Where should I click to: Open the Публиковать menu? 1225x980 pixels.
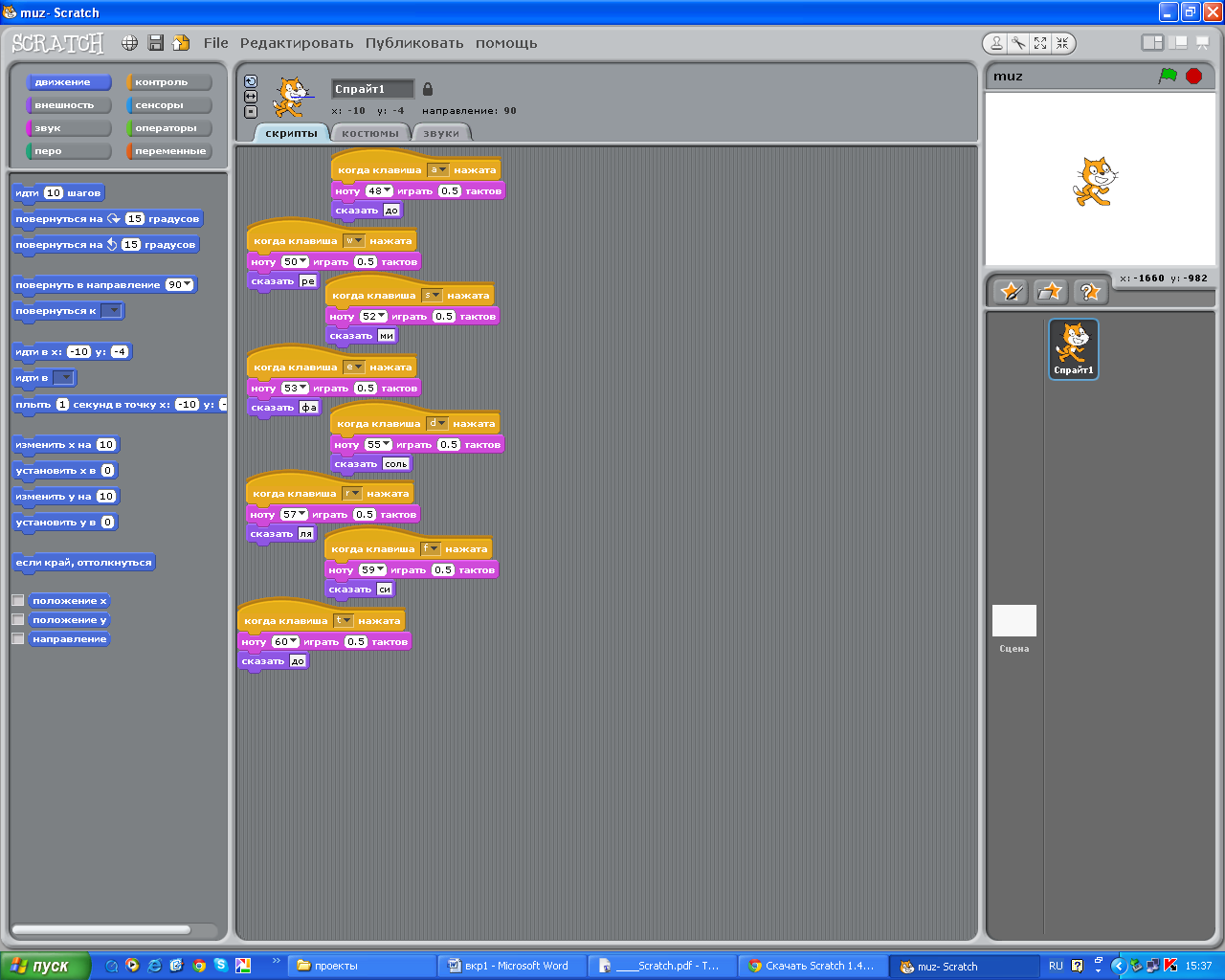click(x=414, y=43)
